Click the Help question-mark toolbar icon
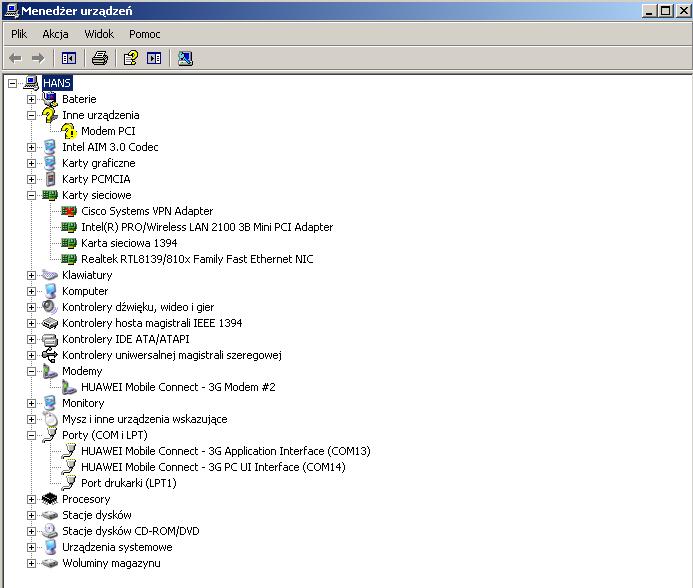 point(130,58)
